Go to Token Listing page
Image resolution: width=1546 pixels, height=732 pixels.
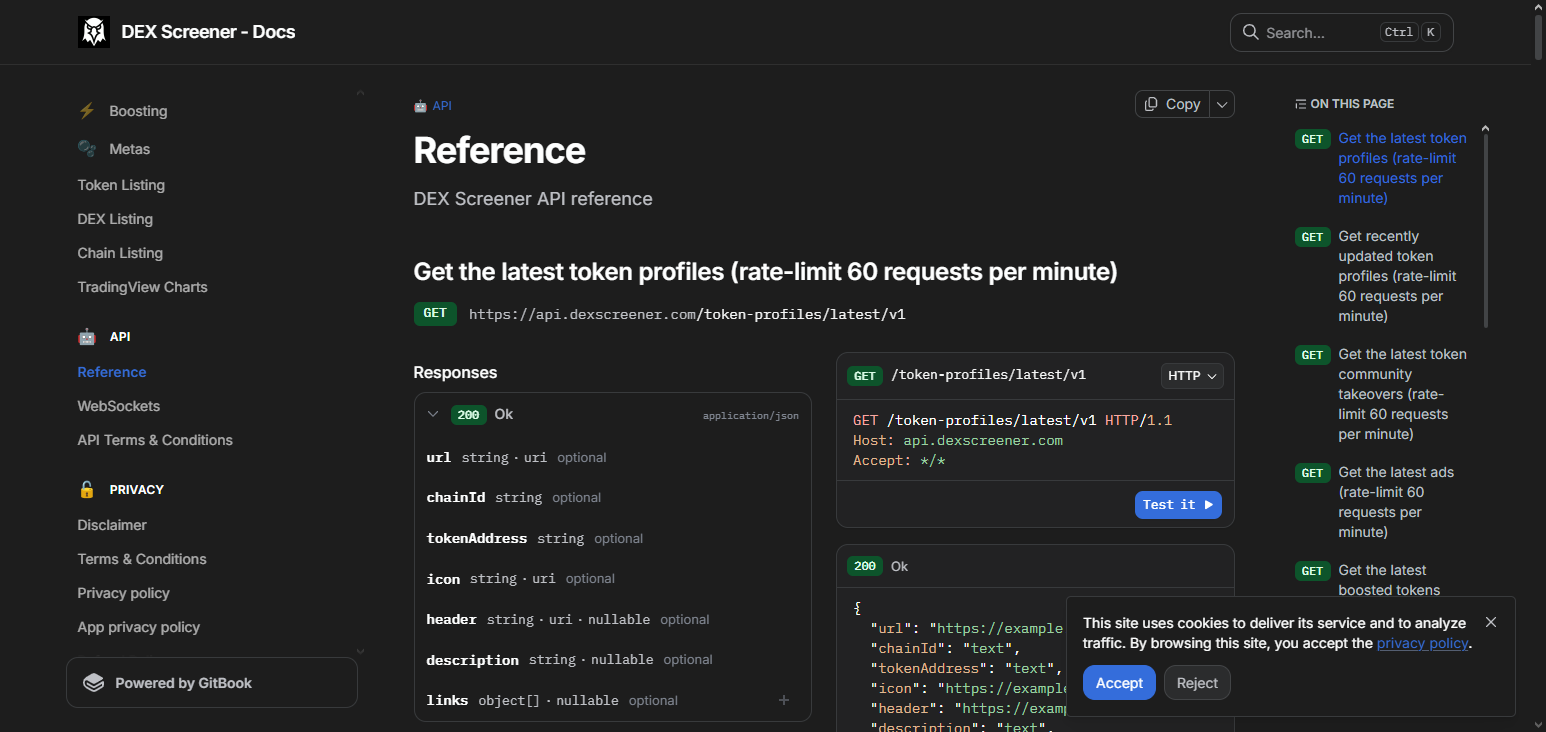click(121, 185)
